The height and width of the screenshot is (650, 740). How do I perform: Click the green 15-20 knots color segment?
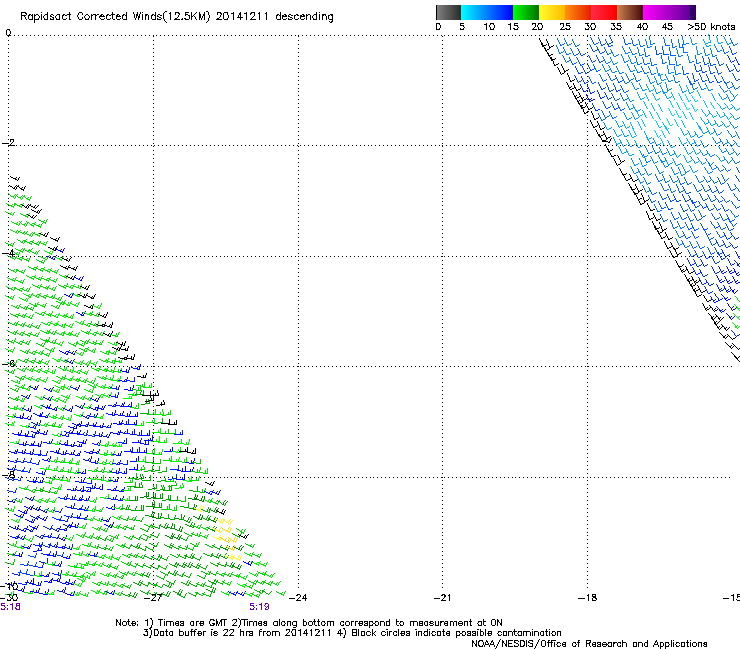526,12
